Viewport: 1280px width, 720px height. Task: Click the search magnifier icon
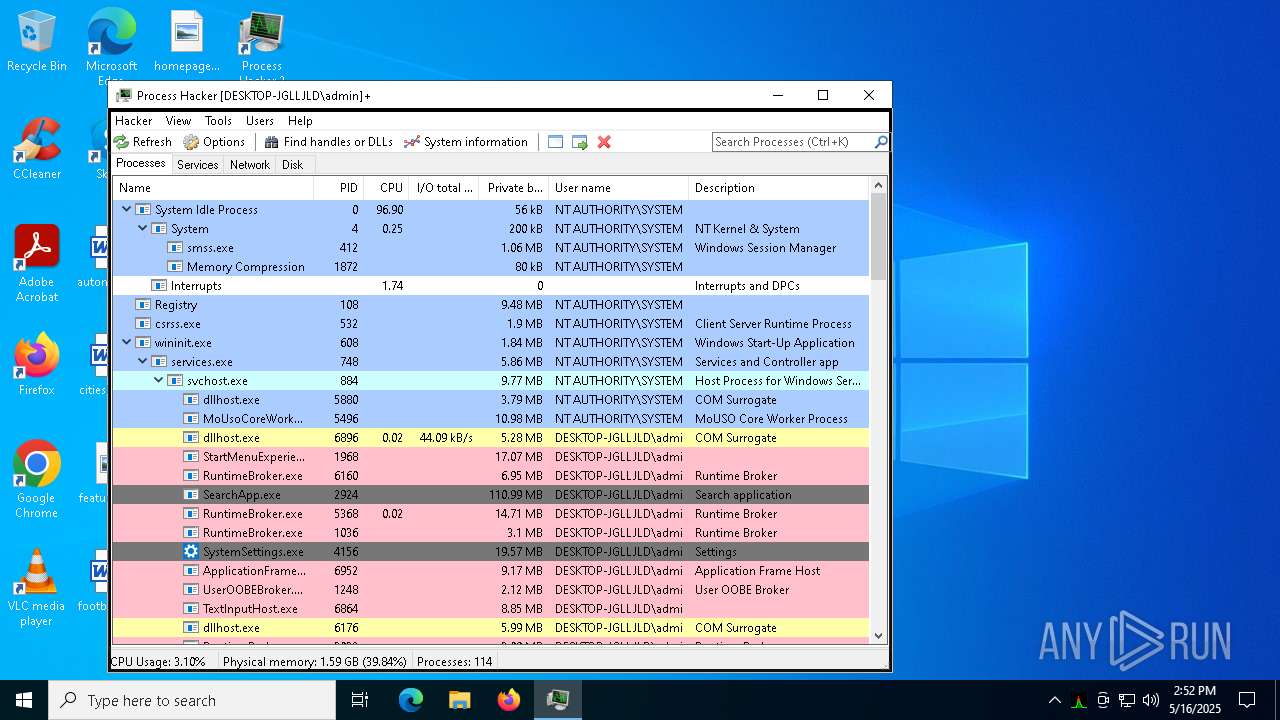(880, 142)
